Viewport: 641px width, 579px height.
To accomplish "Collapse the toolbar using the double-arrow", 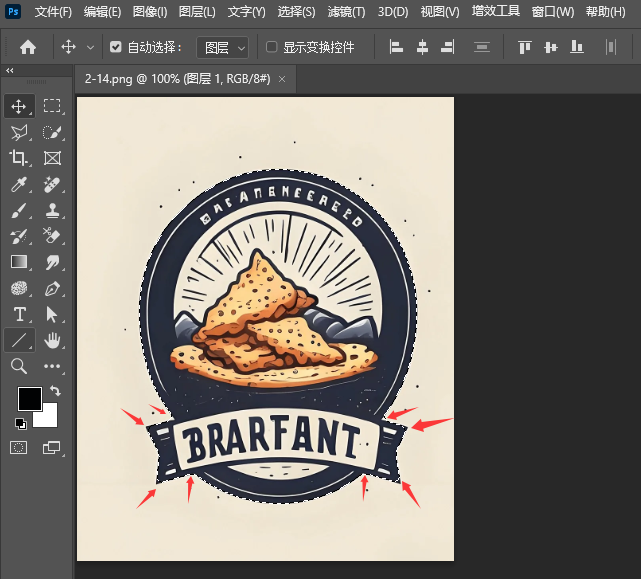I will 9,71.
